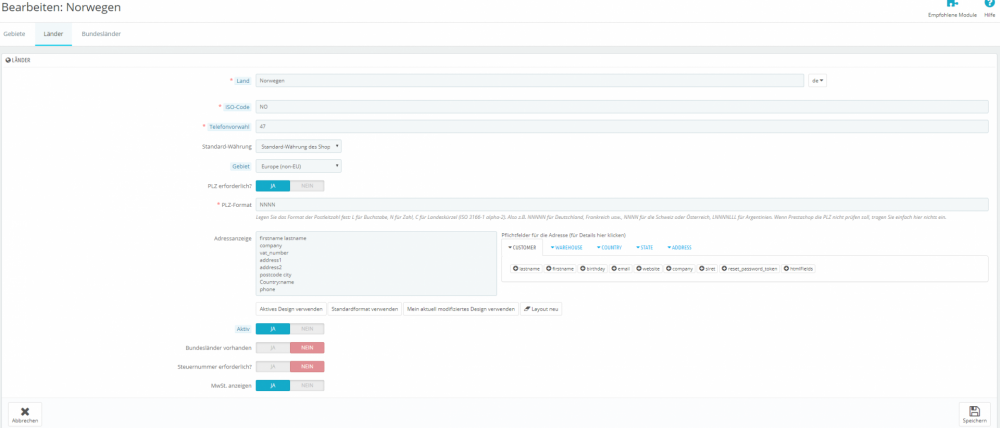Add the siret required field
The image size is (1000, 428).
point(708,269)
